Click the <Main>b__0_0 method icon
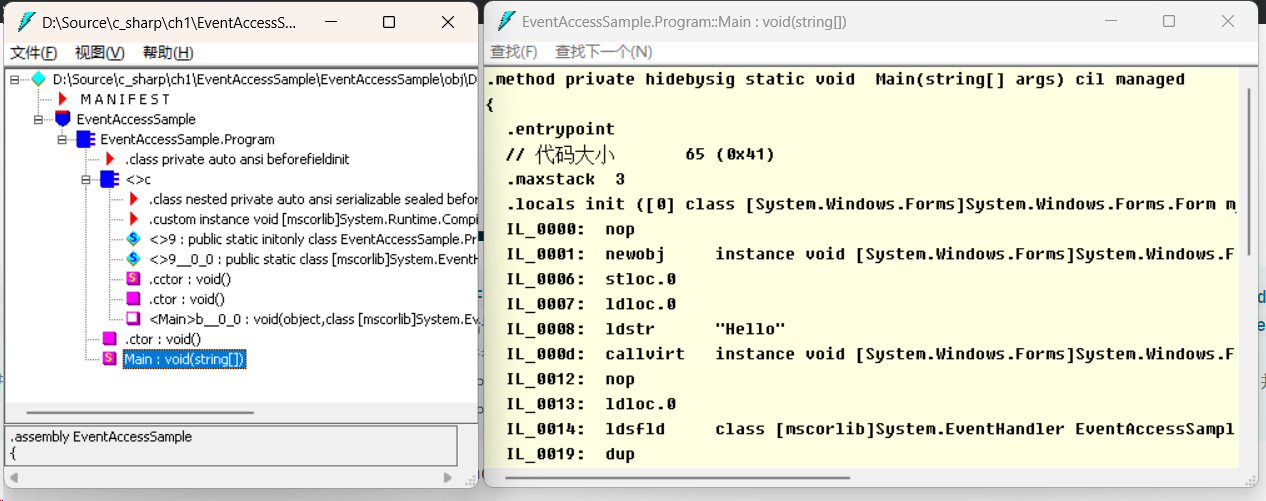The image size is (1266, 501). pyautogui.click(x=133, y=319)
